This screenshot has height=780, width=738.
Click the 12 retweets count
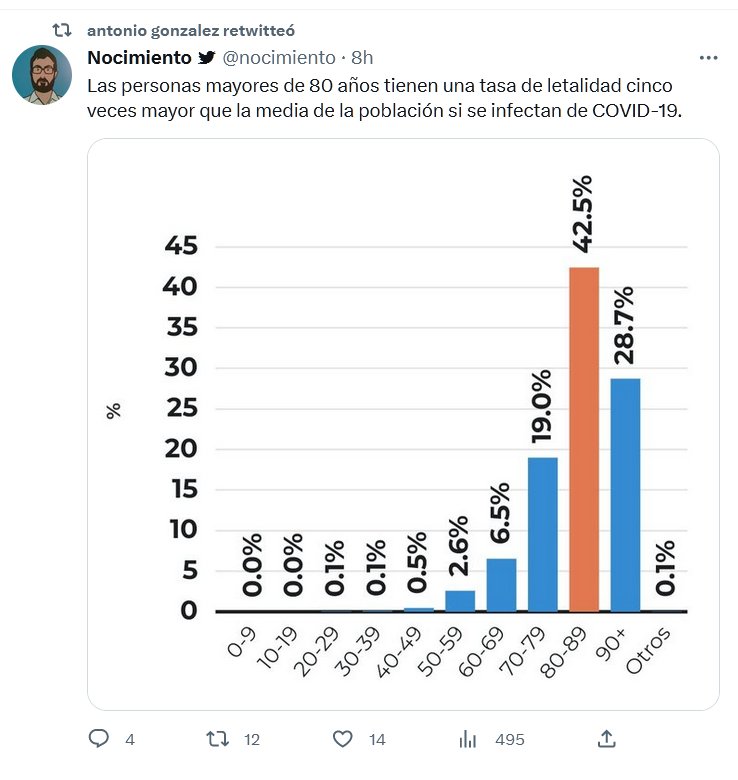tap(252, 740)
